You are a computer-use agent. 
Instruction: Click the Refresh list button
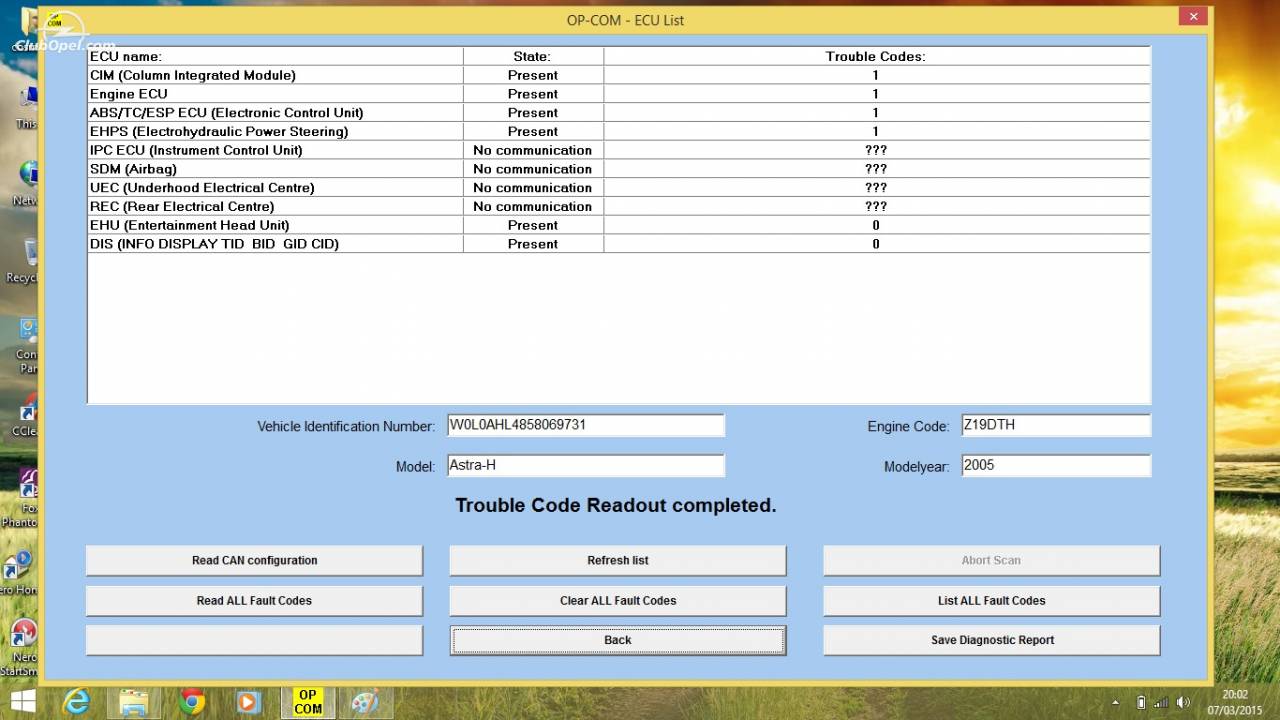click(x=618, y=560)
